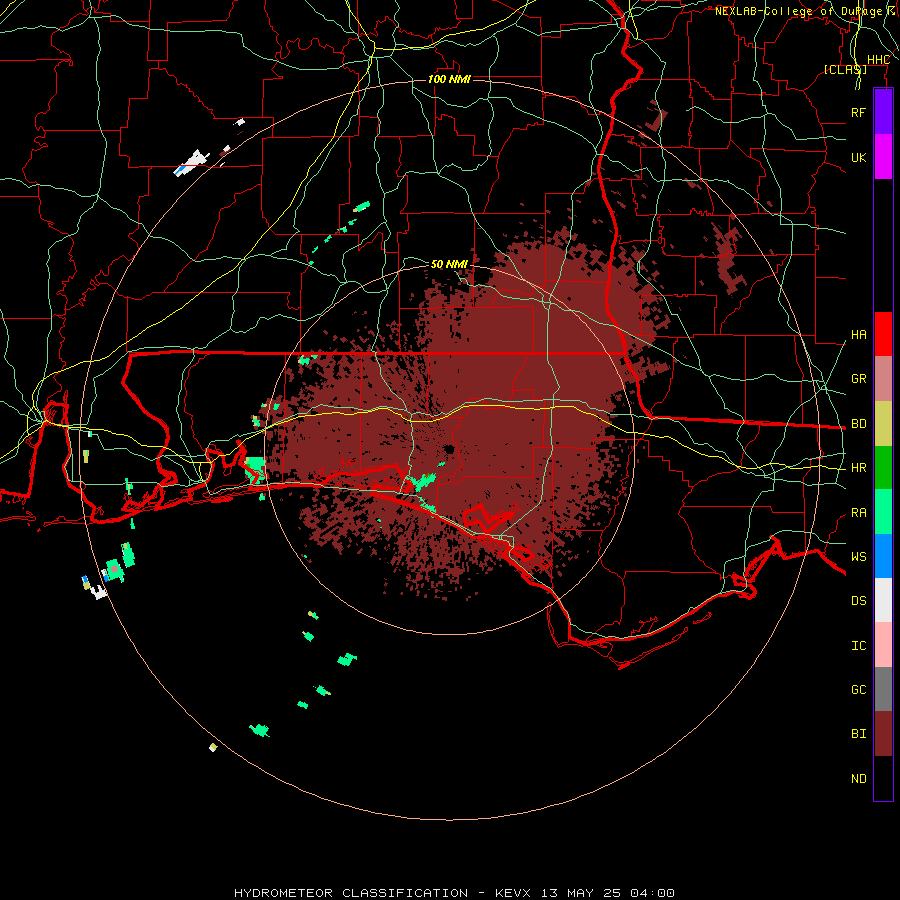Click the 'DS' legend label

tap(858, 600)
